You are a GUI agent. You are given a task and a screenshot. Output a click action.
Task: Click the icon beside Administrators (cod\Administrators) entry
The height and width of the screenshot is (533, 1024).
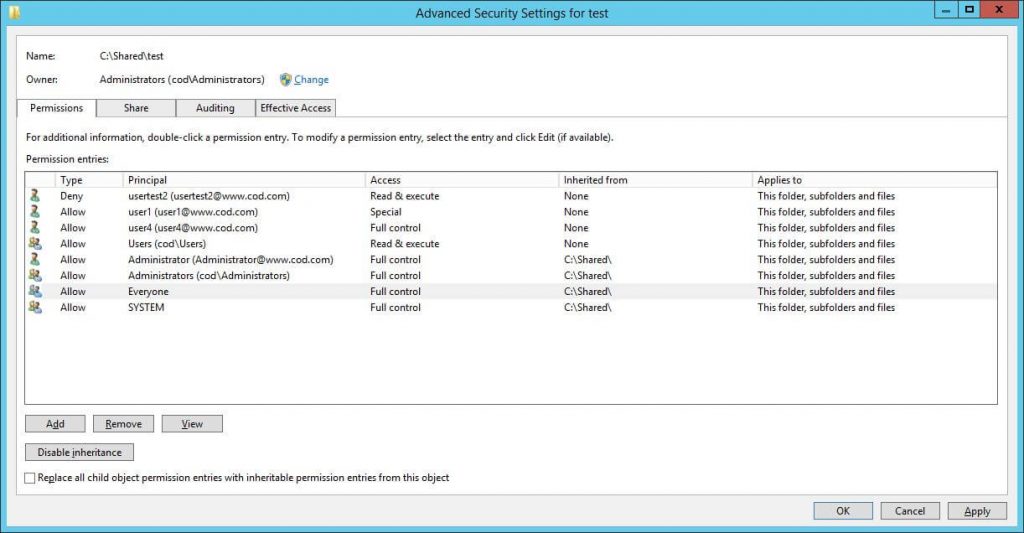pyautogui.click(x=35, y=276)
